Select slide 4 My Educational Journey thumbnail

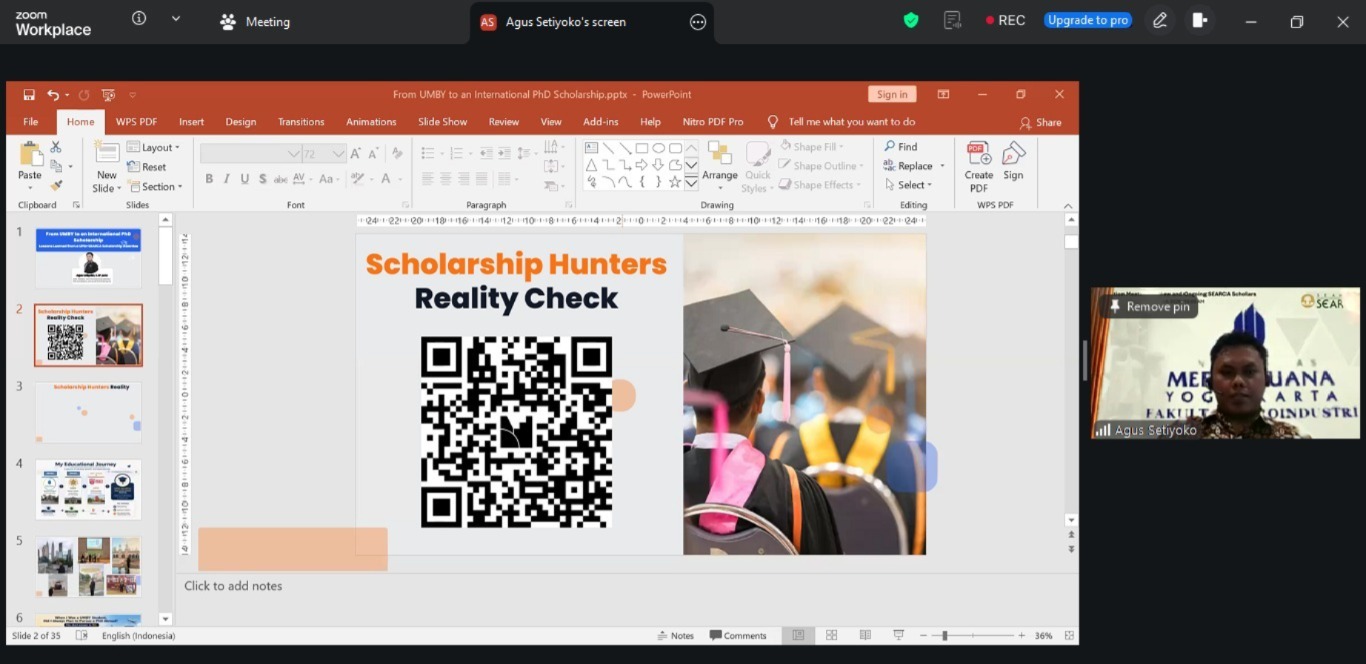pos(88,489)
